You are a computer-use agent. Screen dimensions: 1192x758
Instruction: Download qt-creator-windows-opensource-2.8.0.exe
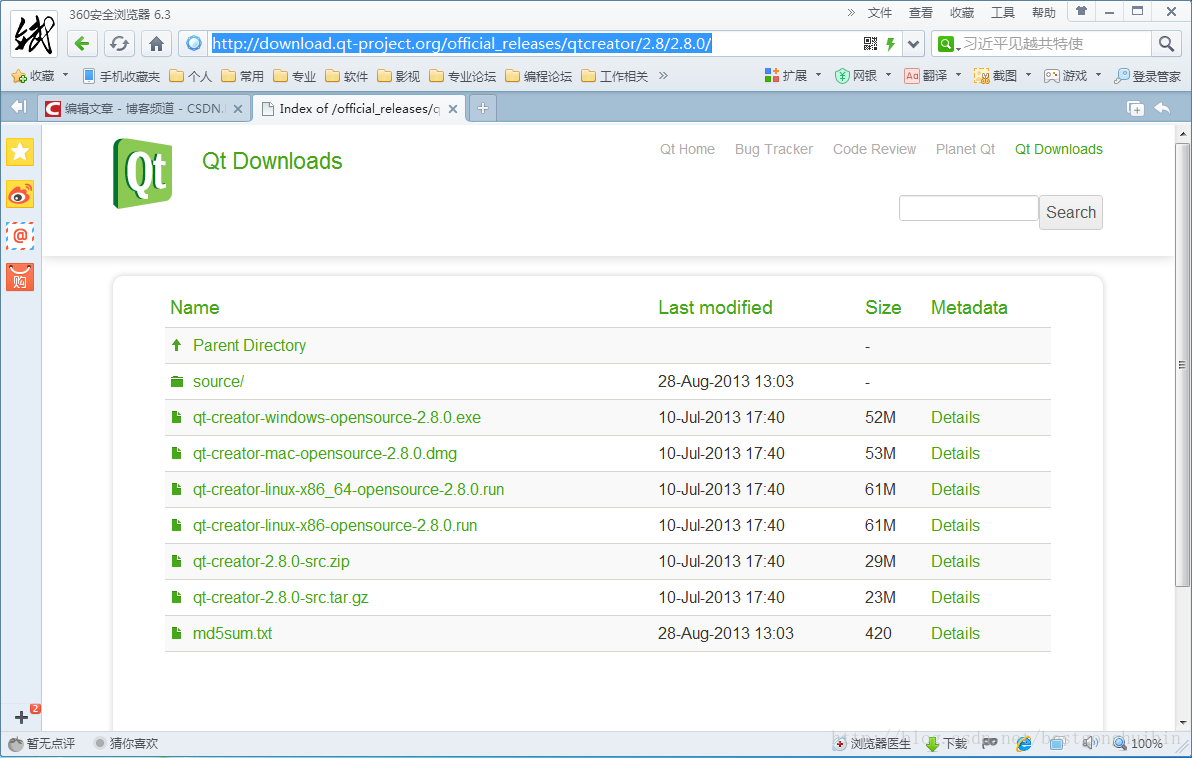pos(337,417)
